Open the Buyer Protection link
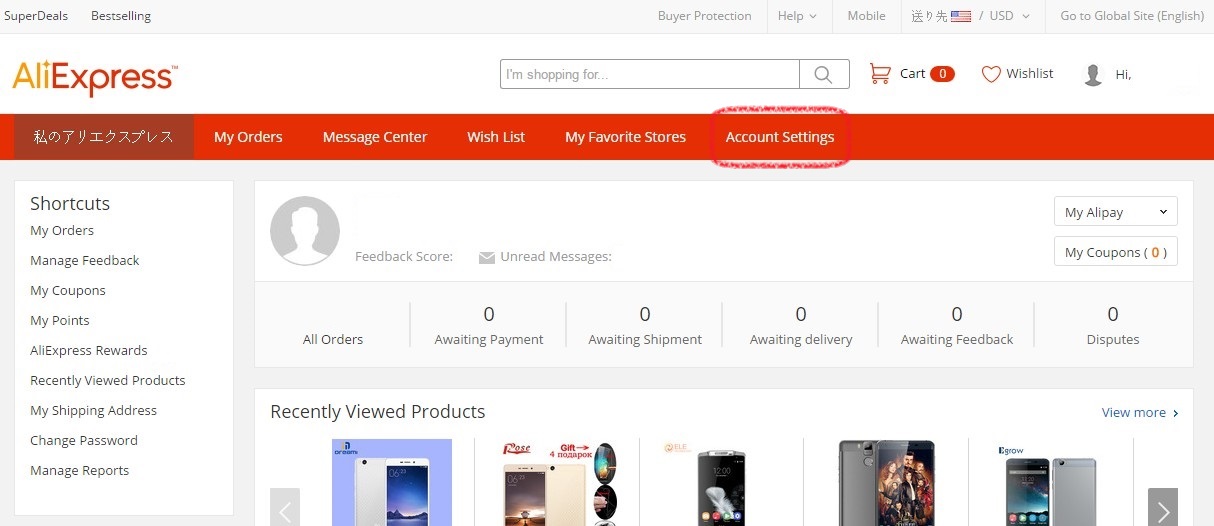Screen dimensions: 1214x526 point(705,16)
